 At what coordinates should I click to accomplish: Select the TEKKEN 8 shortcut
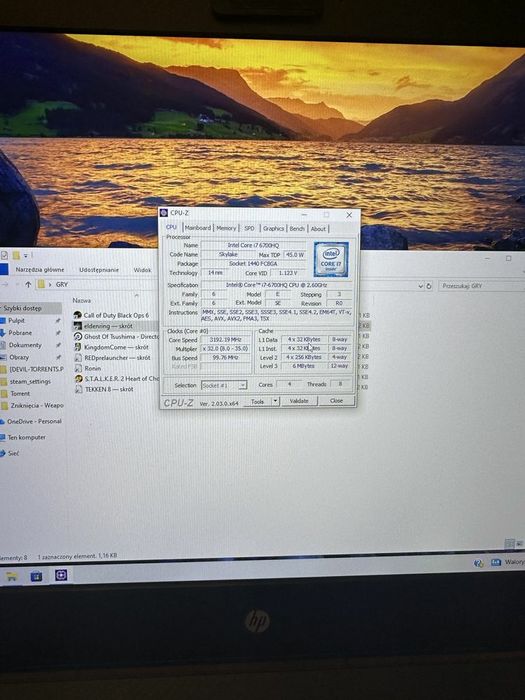pos(104,389)
